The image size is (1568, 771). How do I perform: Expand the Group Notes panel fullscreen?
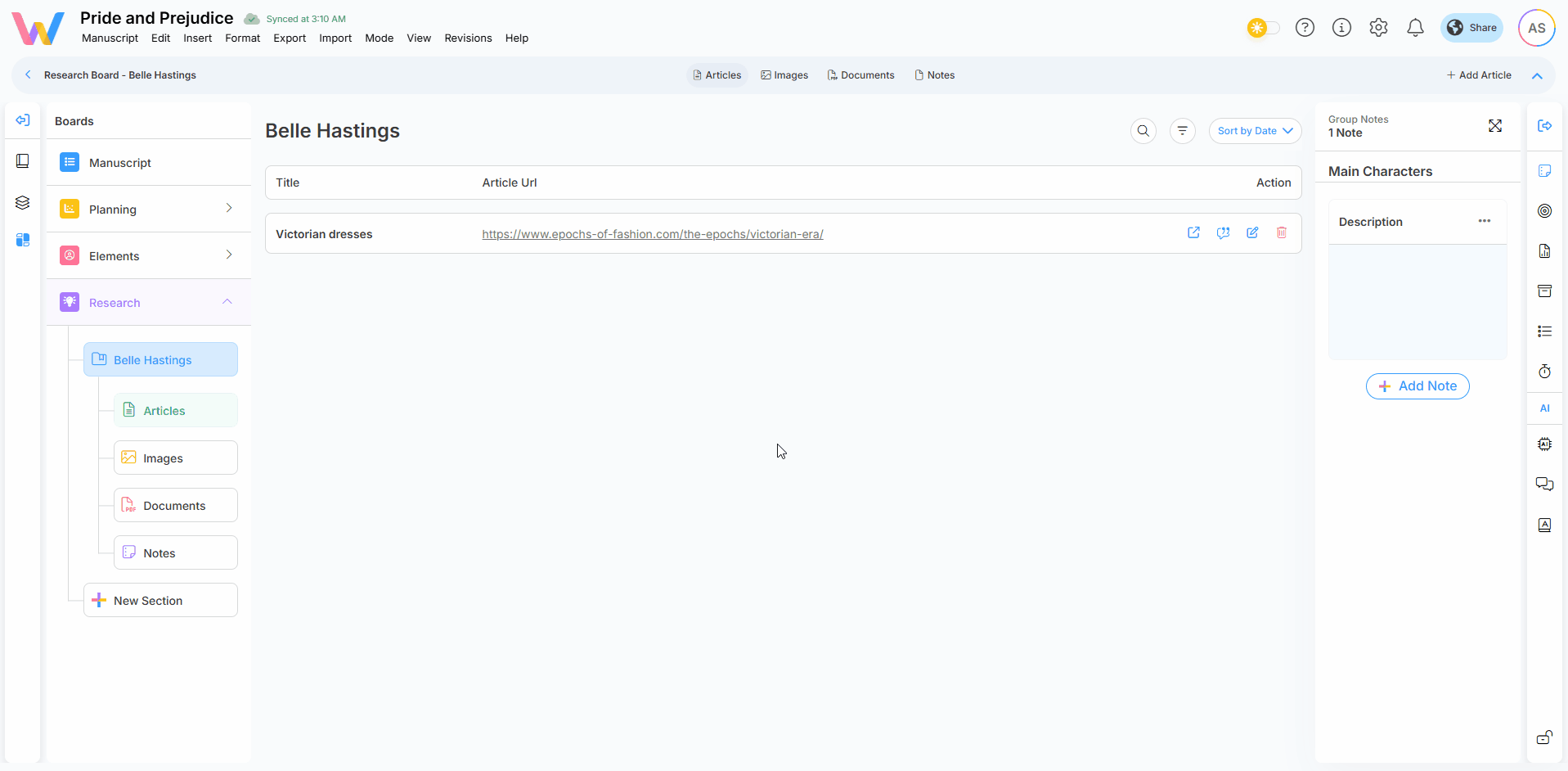(x=1494, y=126)
